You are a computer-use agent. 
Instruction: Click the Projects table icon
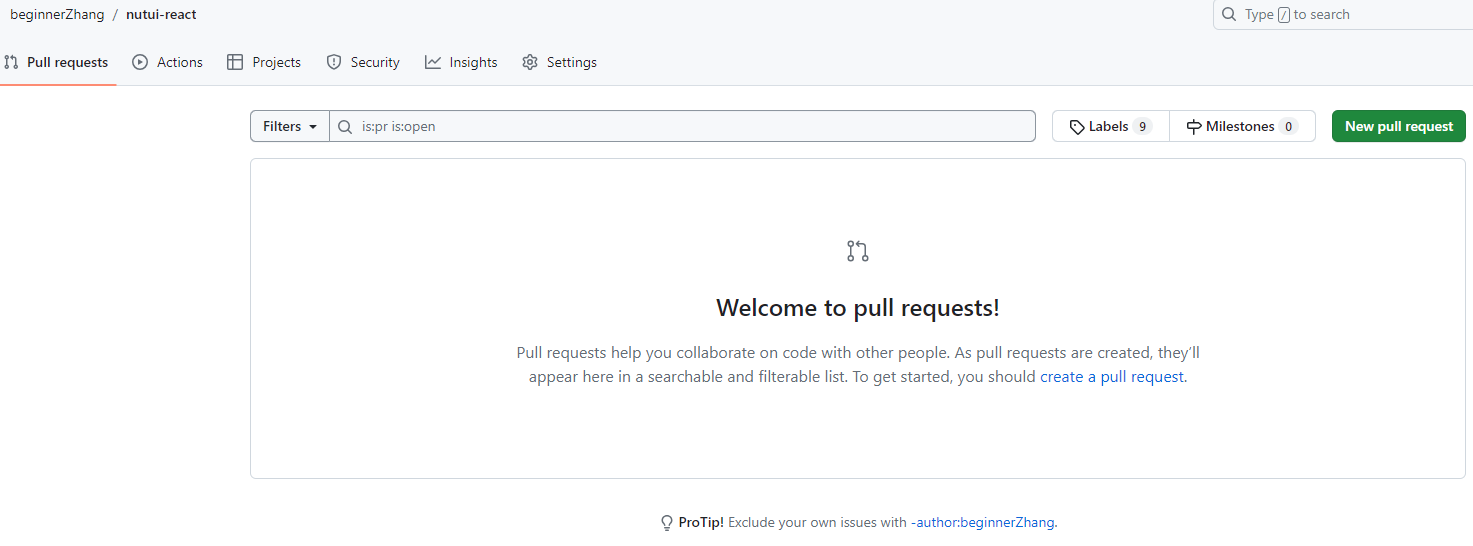pos(235,62)
